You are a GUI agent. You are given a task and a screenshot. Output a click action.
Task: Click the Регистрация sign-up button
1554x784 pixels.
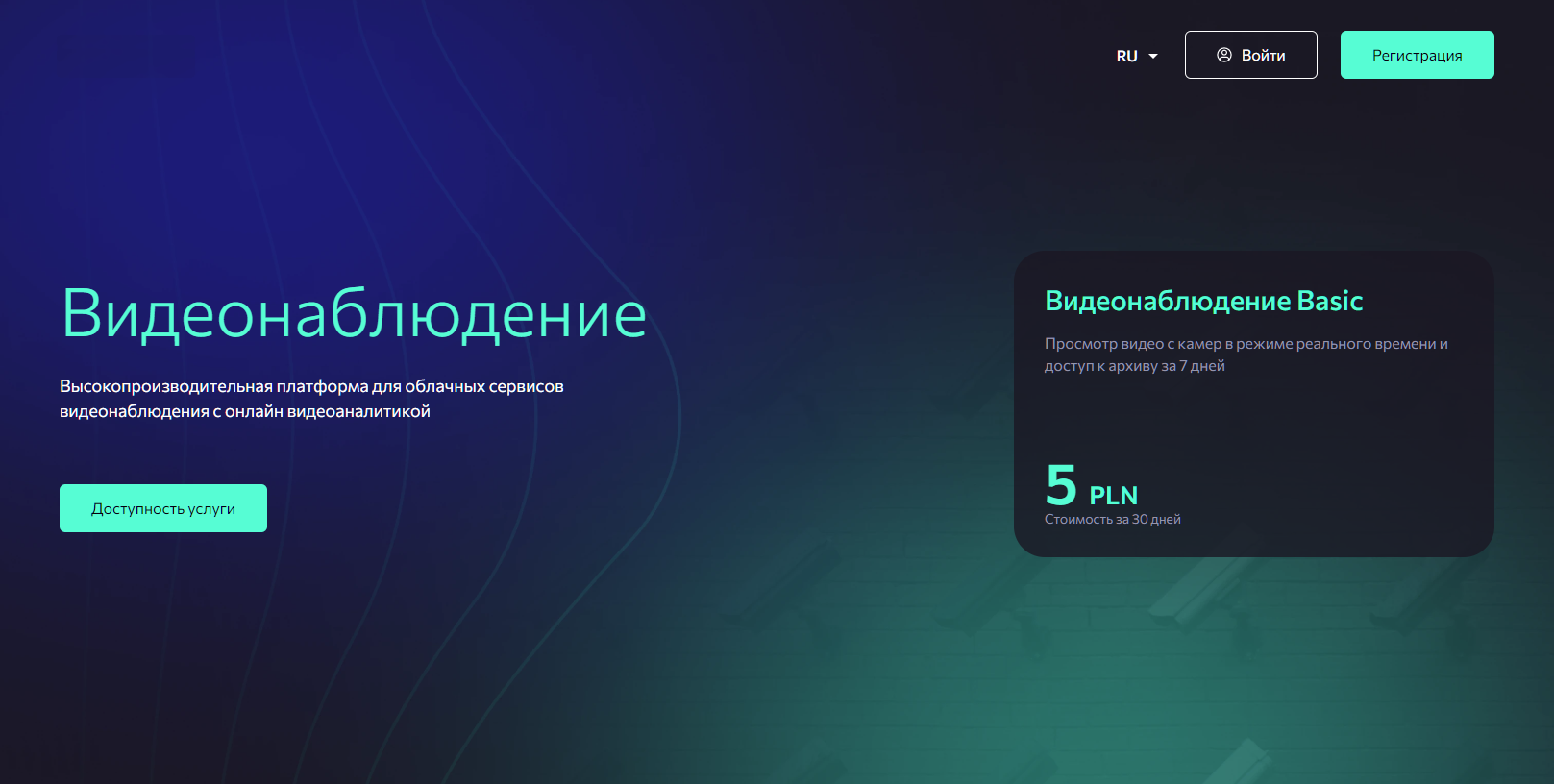pos(1417,55)
